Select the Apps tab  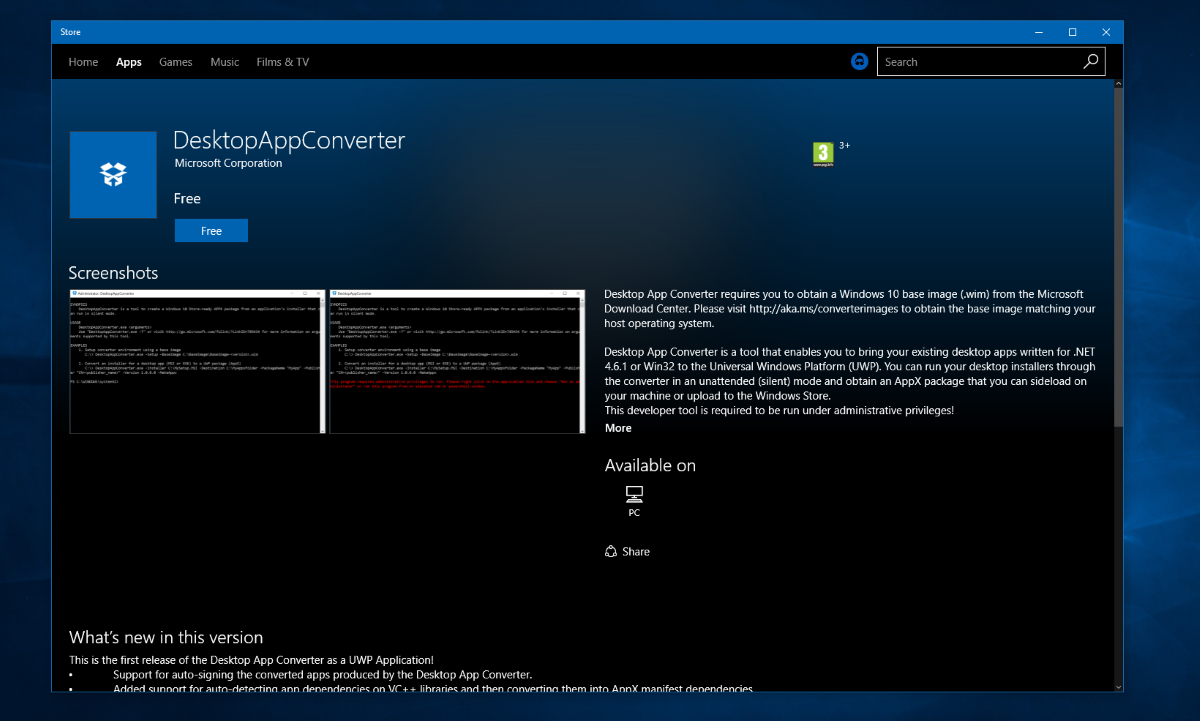click(129, 62)
